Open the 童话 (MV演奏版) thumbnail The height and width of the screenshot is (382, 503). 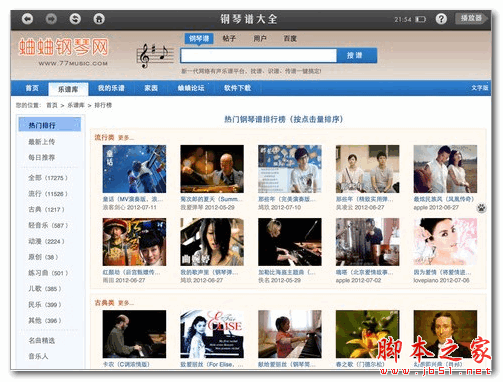(134, 169)
